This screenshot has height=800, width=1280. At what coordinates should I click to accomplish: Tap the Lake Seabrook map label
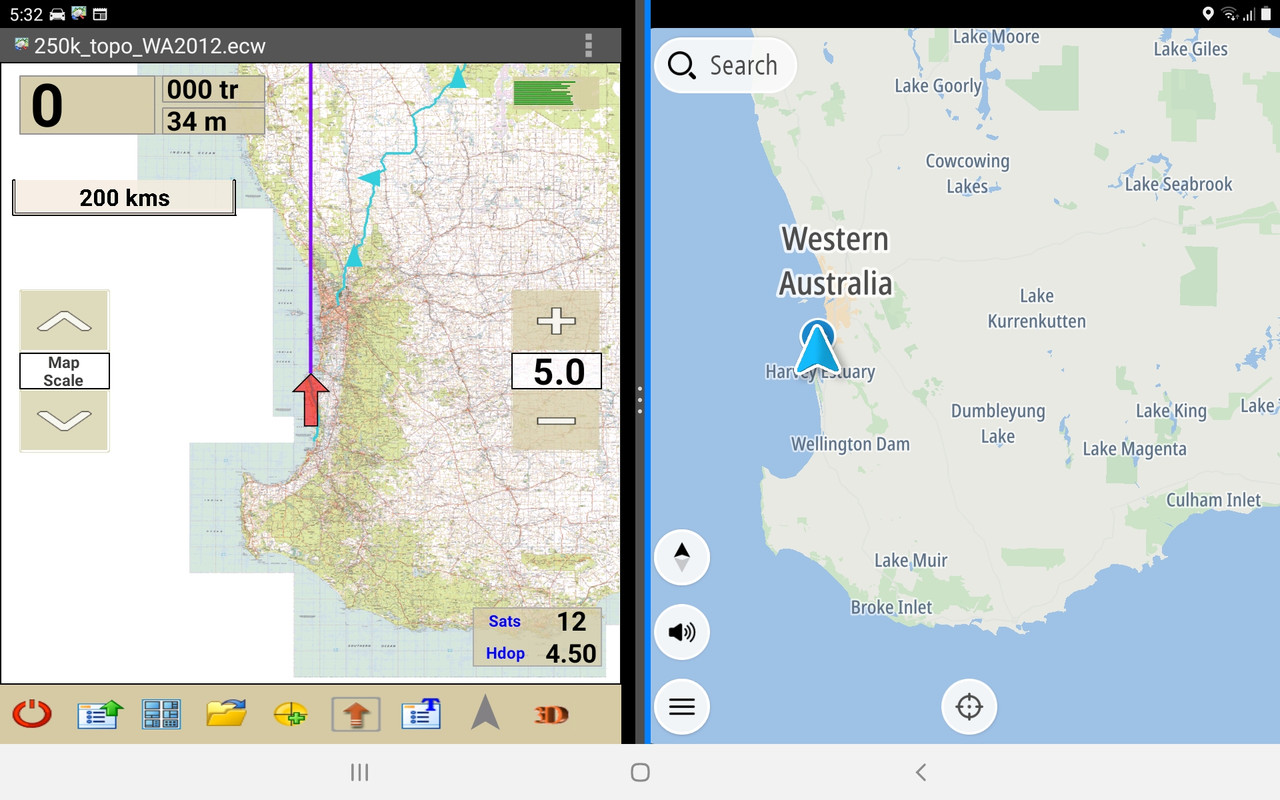click(1178, 184)
